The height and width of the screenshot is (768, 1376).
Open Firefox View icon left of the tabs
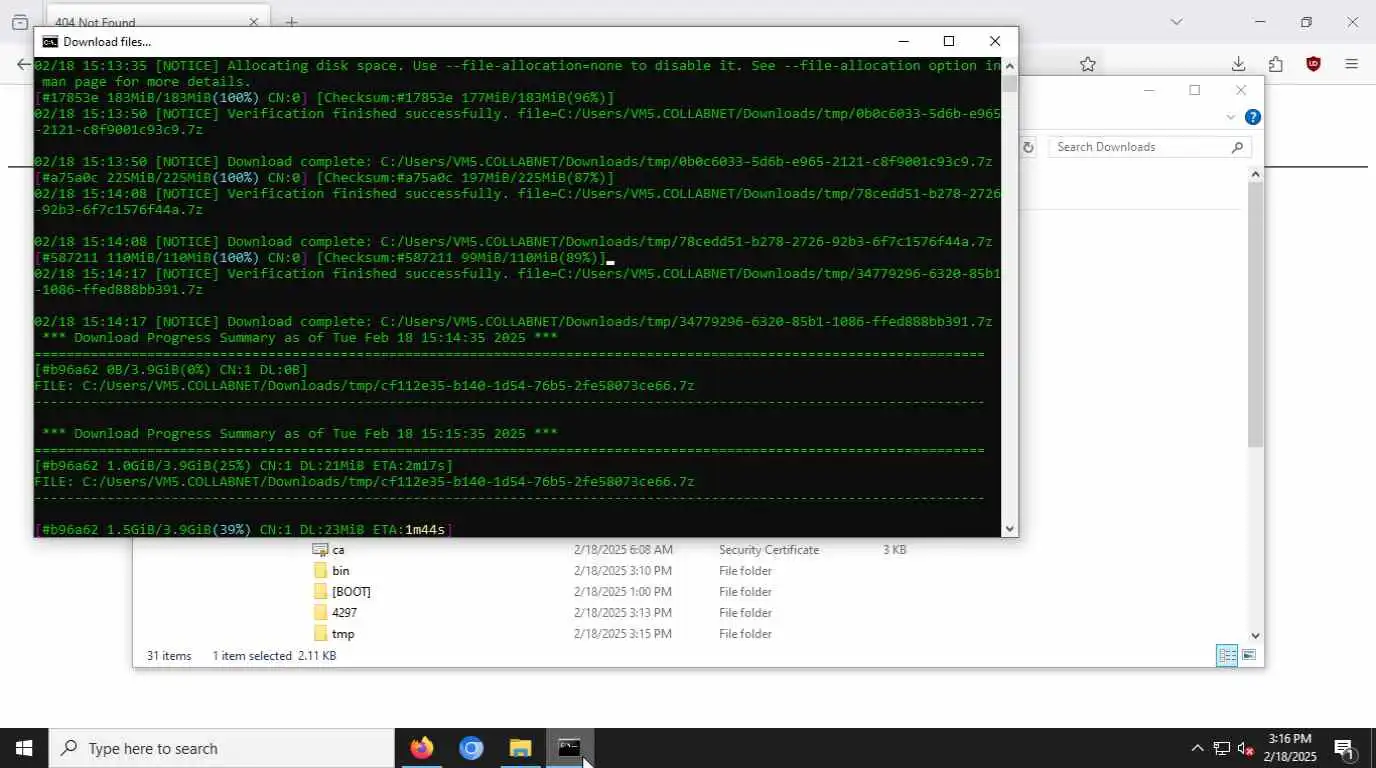[x=20, y=22]
